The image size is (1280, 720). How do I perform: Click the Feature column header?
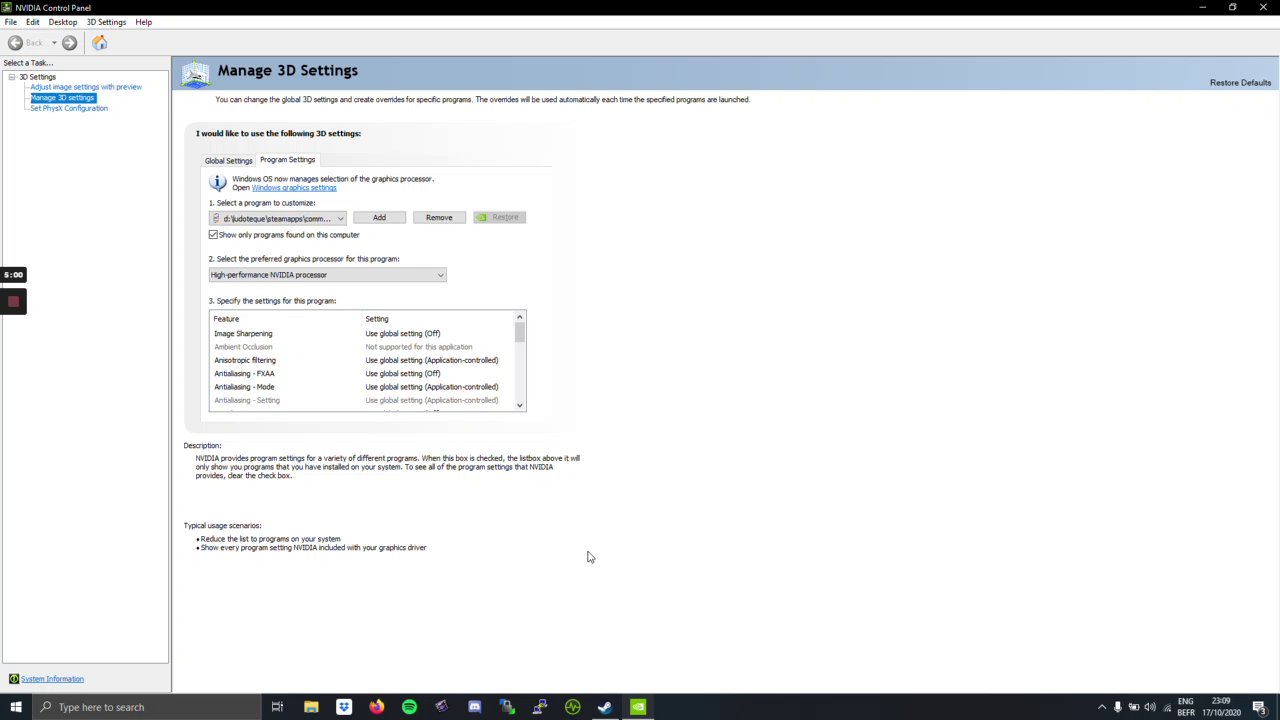tap(226, 319)
